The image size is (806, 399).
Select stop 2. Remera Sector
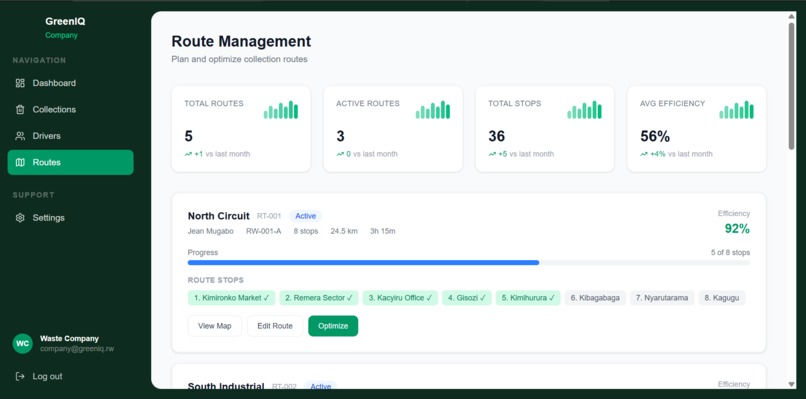pos(319,298)
